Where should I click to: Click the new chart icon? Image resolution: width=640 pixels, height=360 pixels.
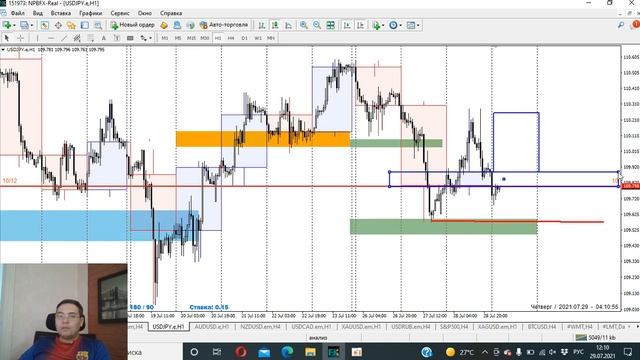coord(7,25)
